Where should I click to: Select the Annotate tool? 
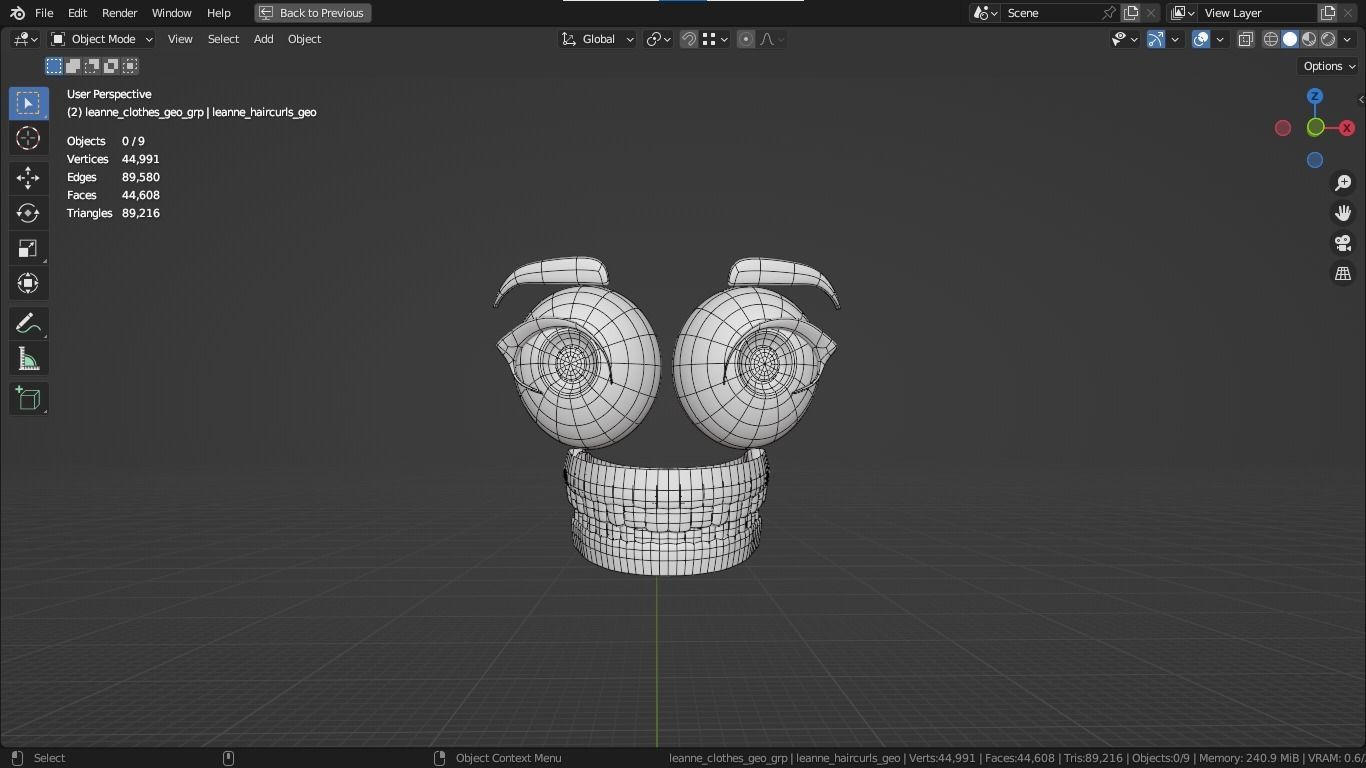point(28,324)
